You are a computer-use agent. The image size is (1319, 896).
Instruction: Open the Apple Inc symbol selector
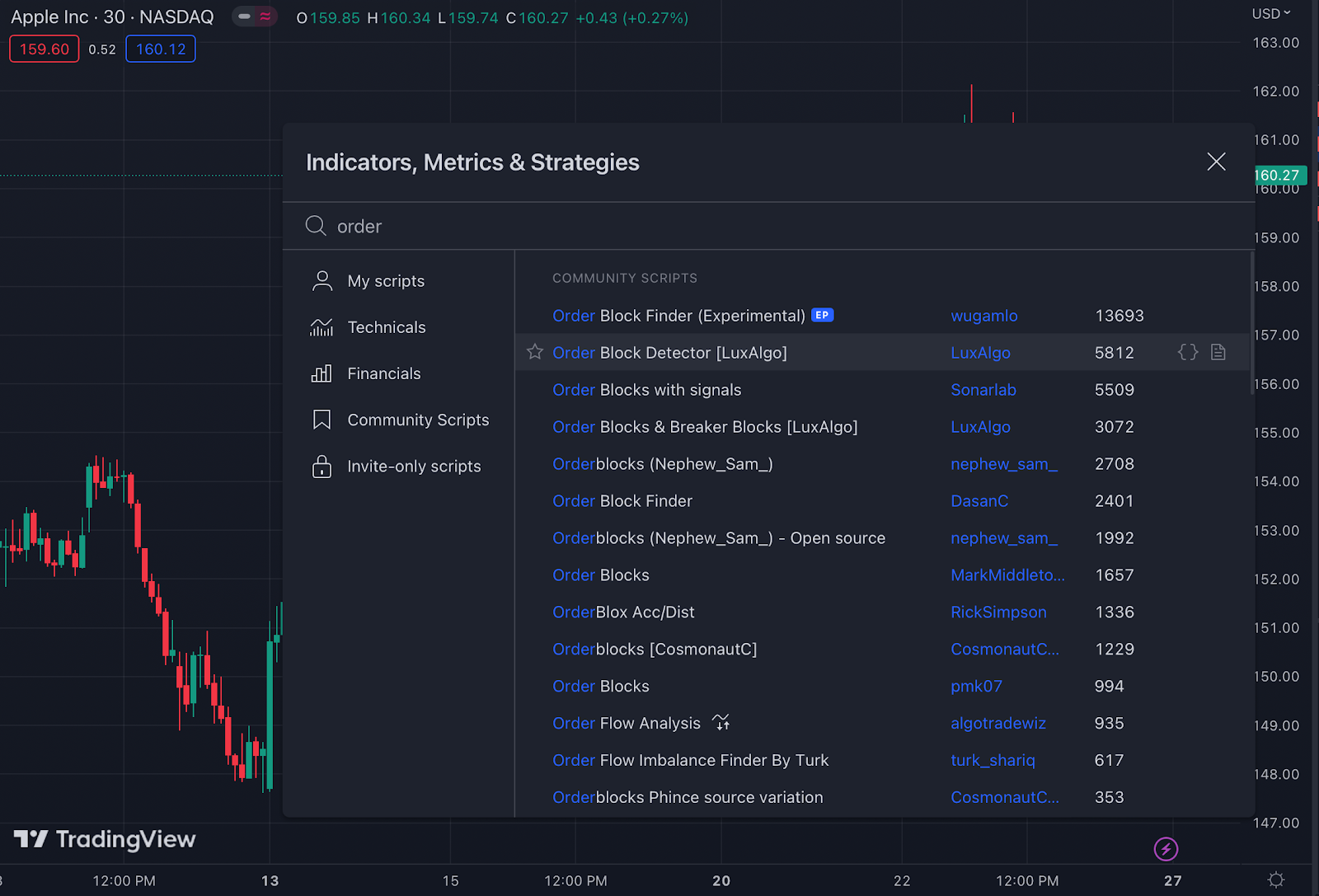(x=49, y=16)
